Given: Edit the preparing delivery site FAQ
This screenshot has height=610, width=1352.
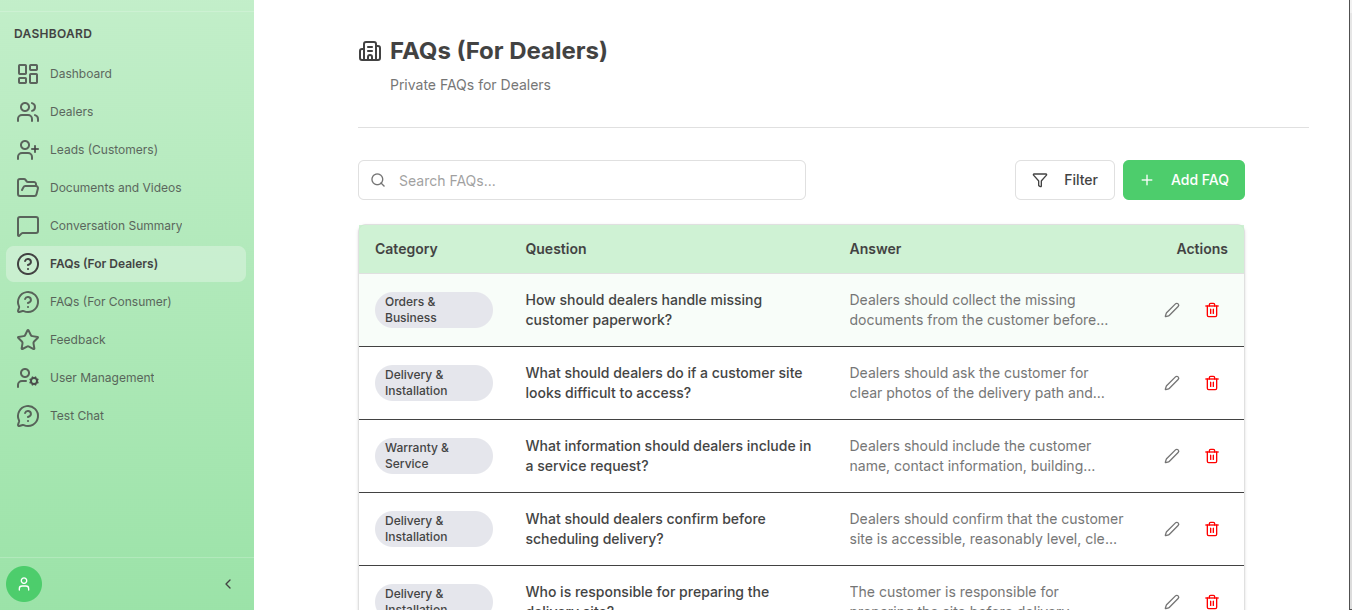Looking at the screenshot, I should [x=1172, y=601].
